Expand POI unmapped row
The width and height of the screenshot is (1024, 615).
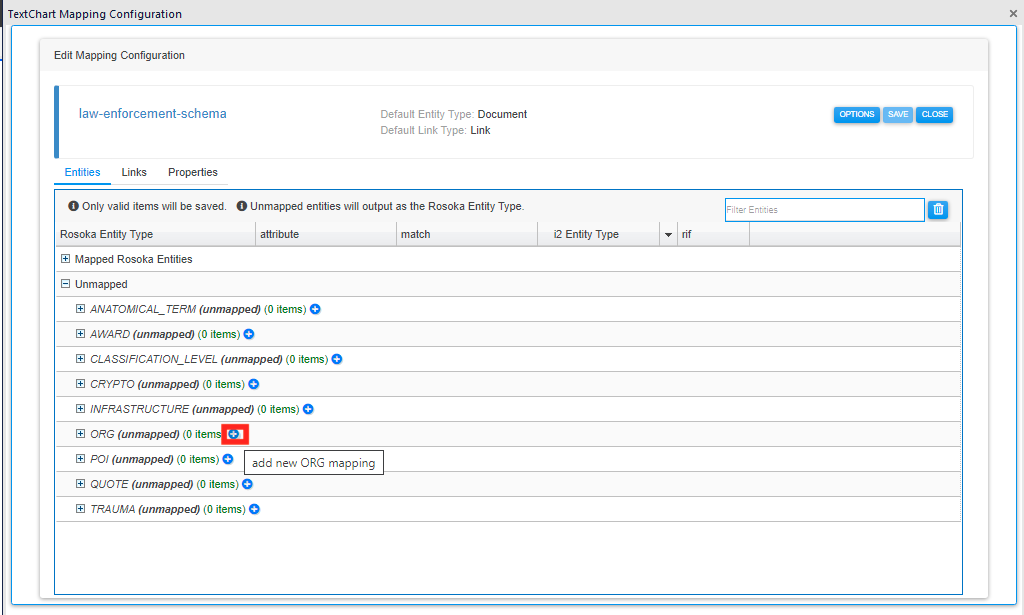coord(80,459)
